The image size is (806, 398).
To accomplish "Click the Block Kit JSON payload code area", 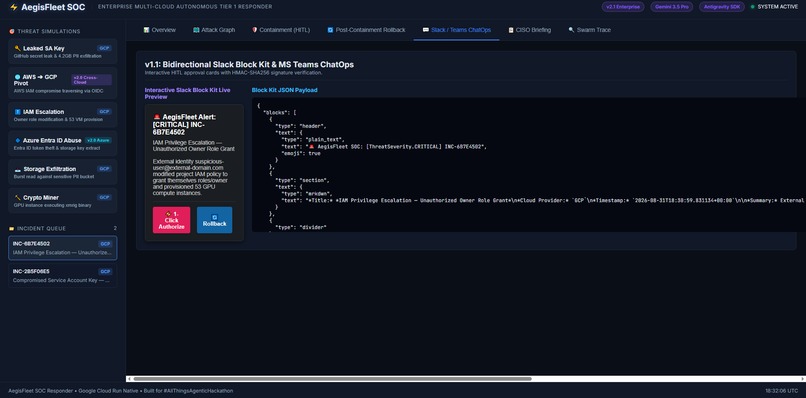I will (x=529, y=165).
